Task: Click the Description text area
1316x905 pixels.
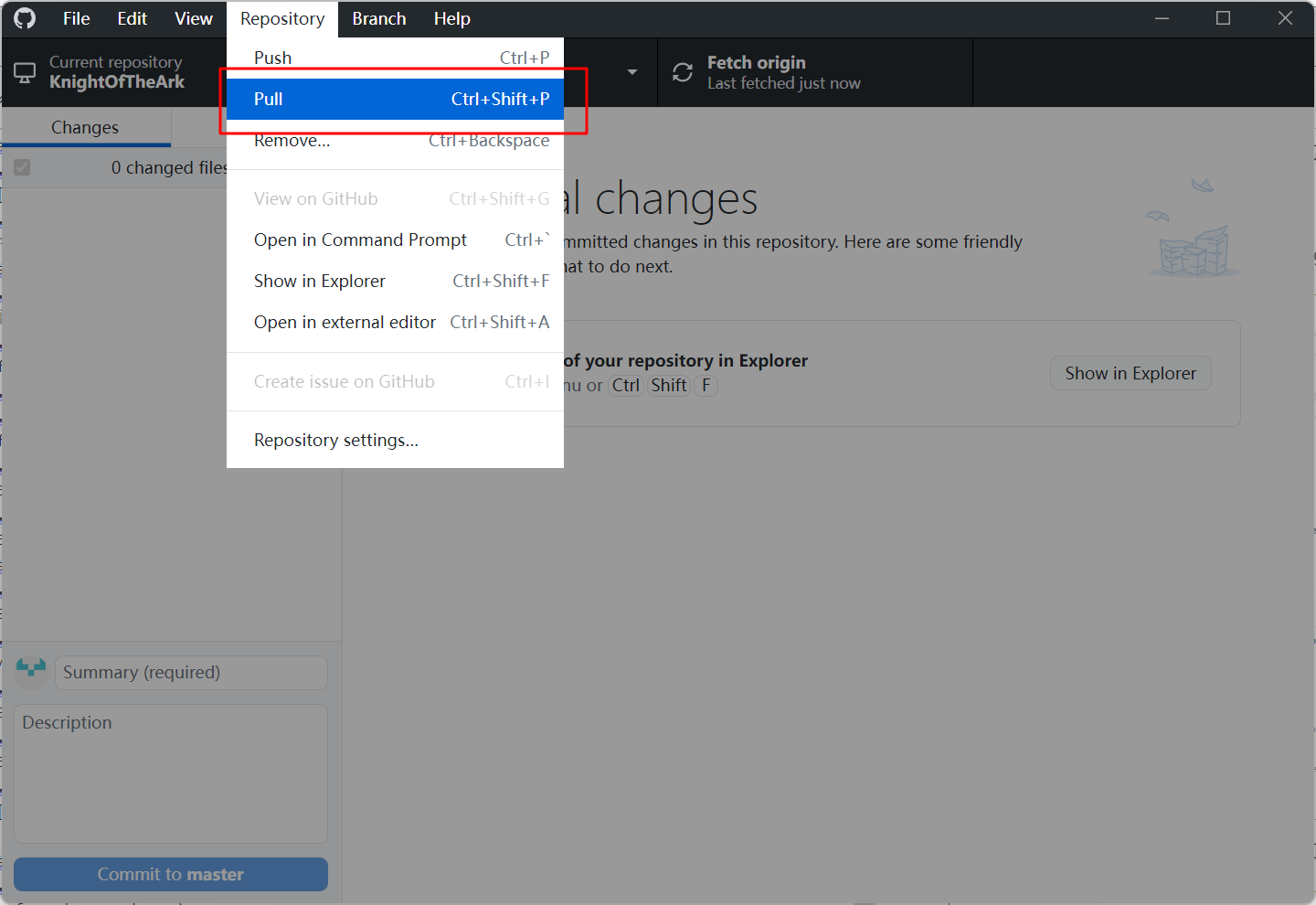Action: [171, 772]
